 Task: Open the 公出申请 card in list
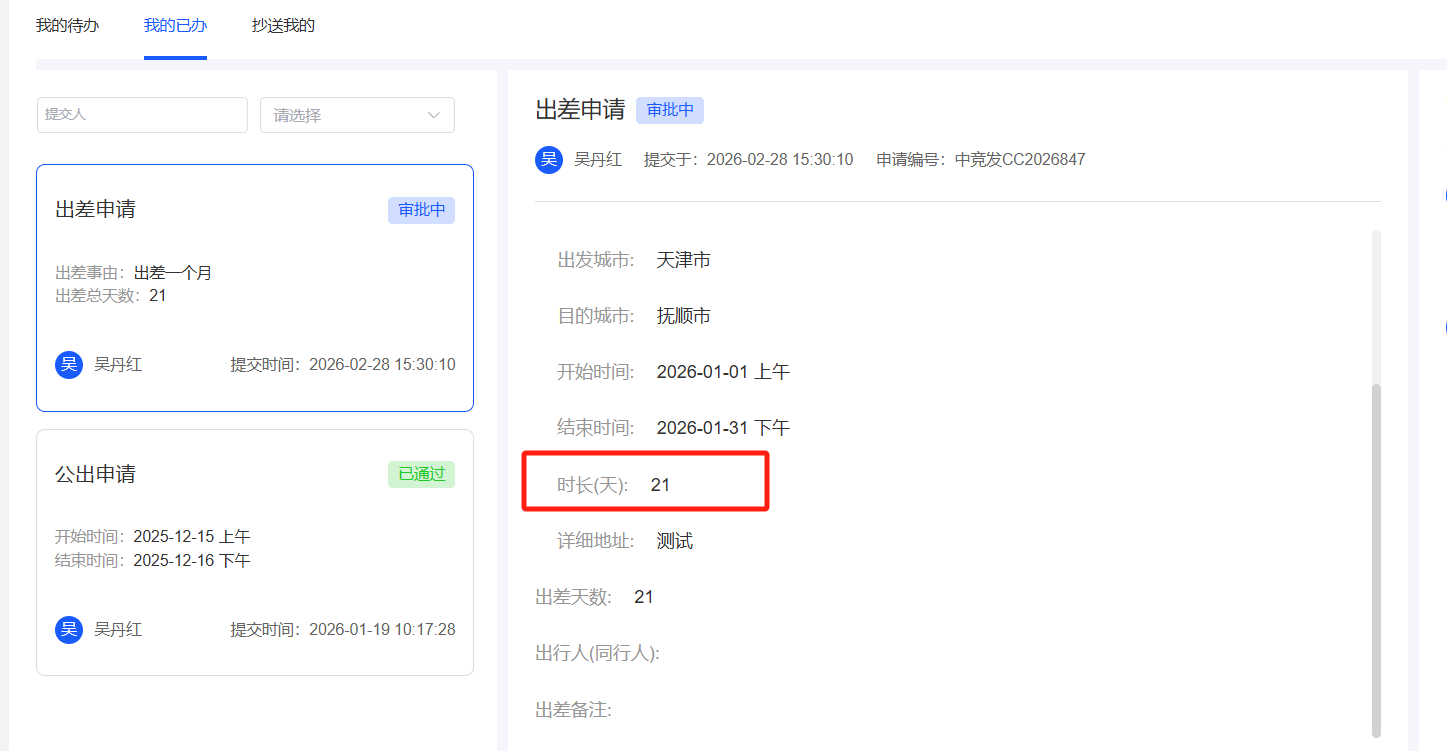click(x=255, y=552)
